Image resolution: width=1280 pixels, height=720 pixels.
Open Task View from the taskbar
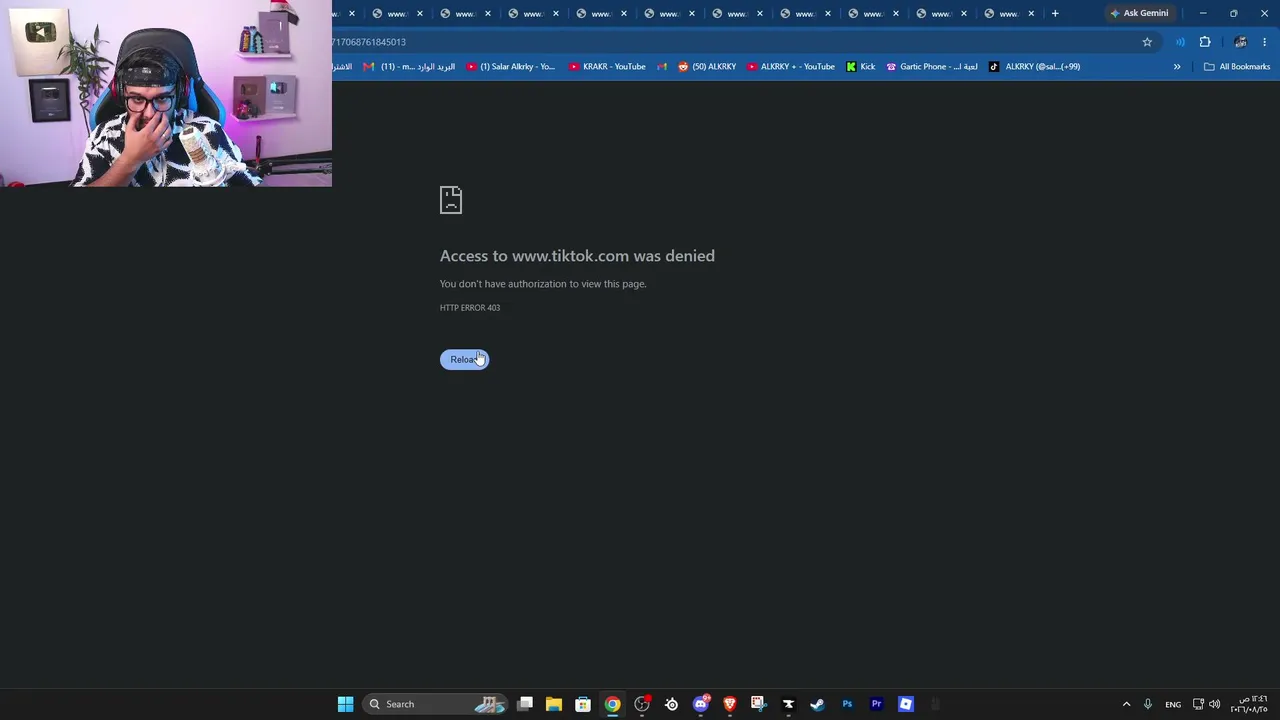click(525, 704)
